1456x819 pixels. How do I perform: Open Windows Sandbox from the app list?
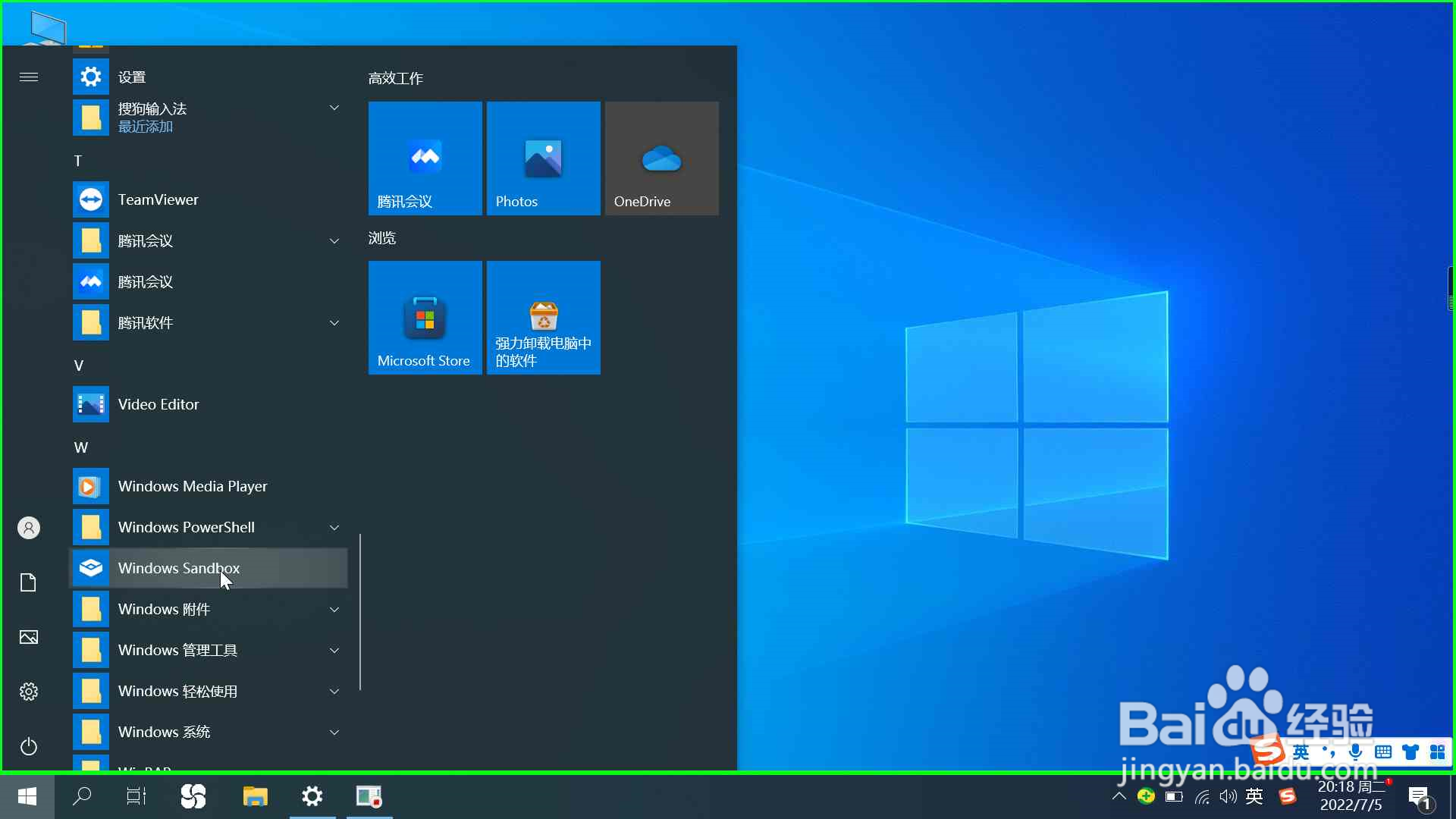coord(209,568)
